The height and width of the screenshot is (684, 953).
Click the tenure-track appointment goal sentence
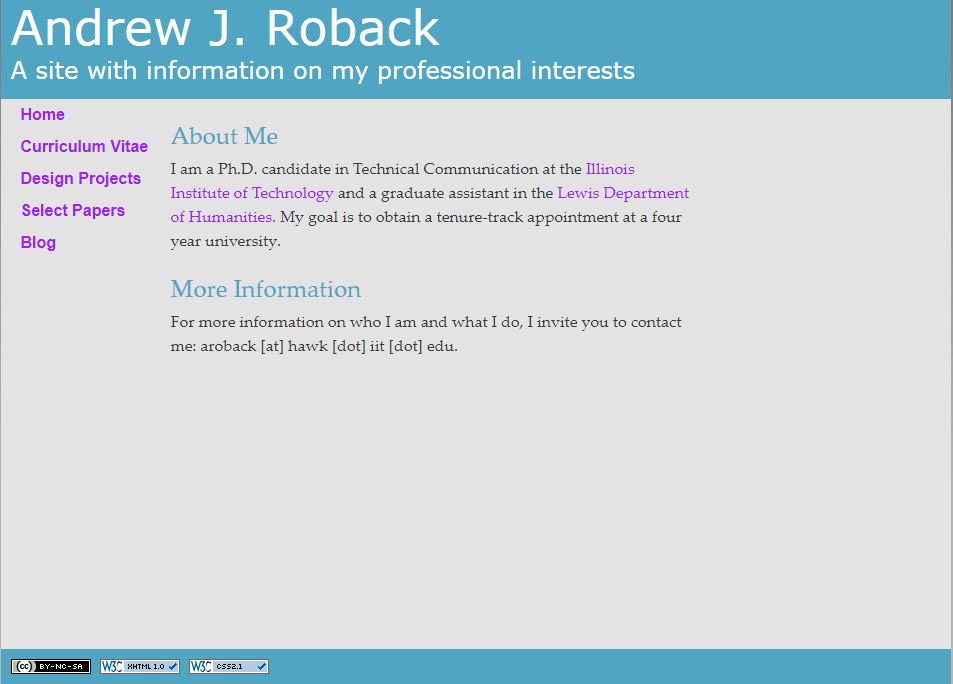pos(480,217)
